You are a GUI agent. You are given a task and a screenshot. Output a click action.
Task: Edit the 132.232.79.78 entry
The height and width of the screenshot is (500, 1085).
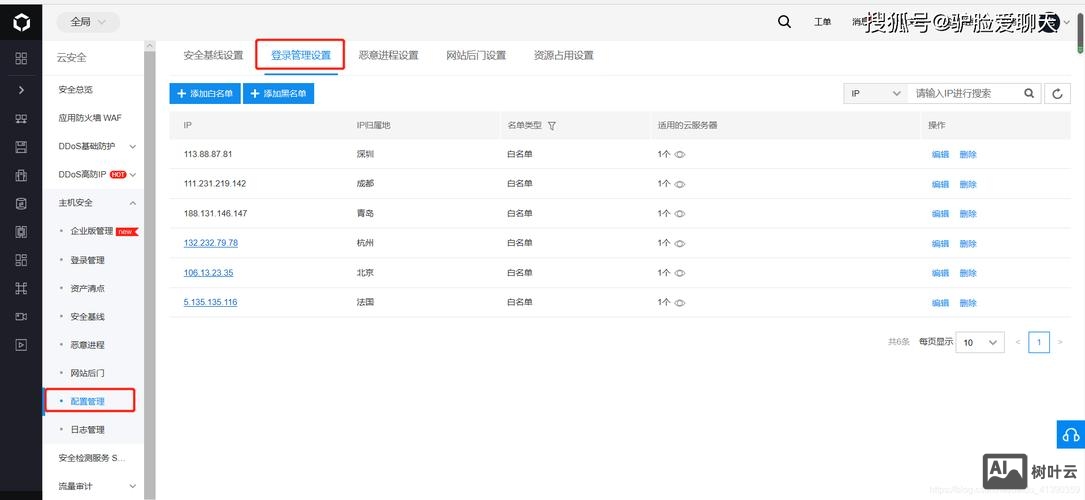click(940, 244)
